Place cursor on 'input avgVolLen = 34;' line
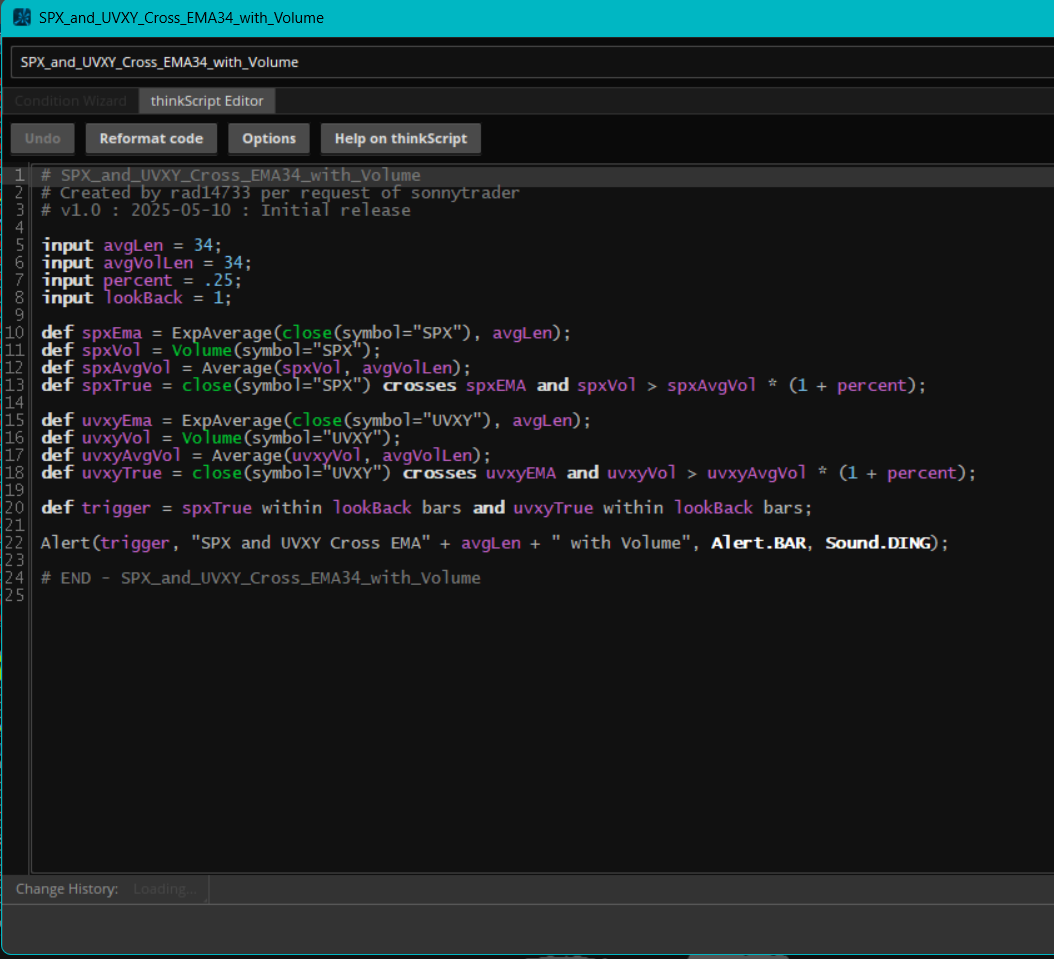Image resolution: width=1054 pixels, height=959 pixels. pyautogui.click(x=147, y=263)
